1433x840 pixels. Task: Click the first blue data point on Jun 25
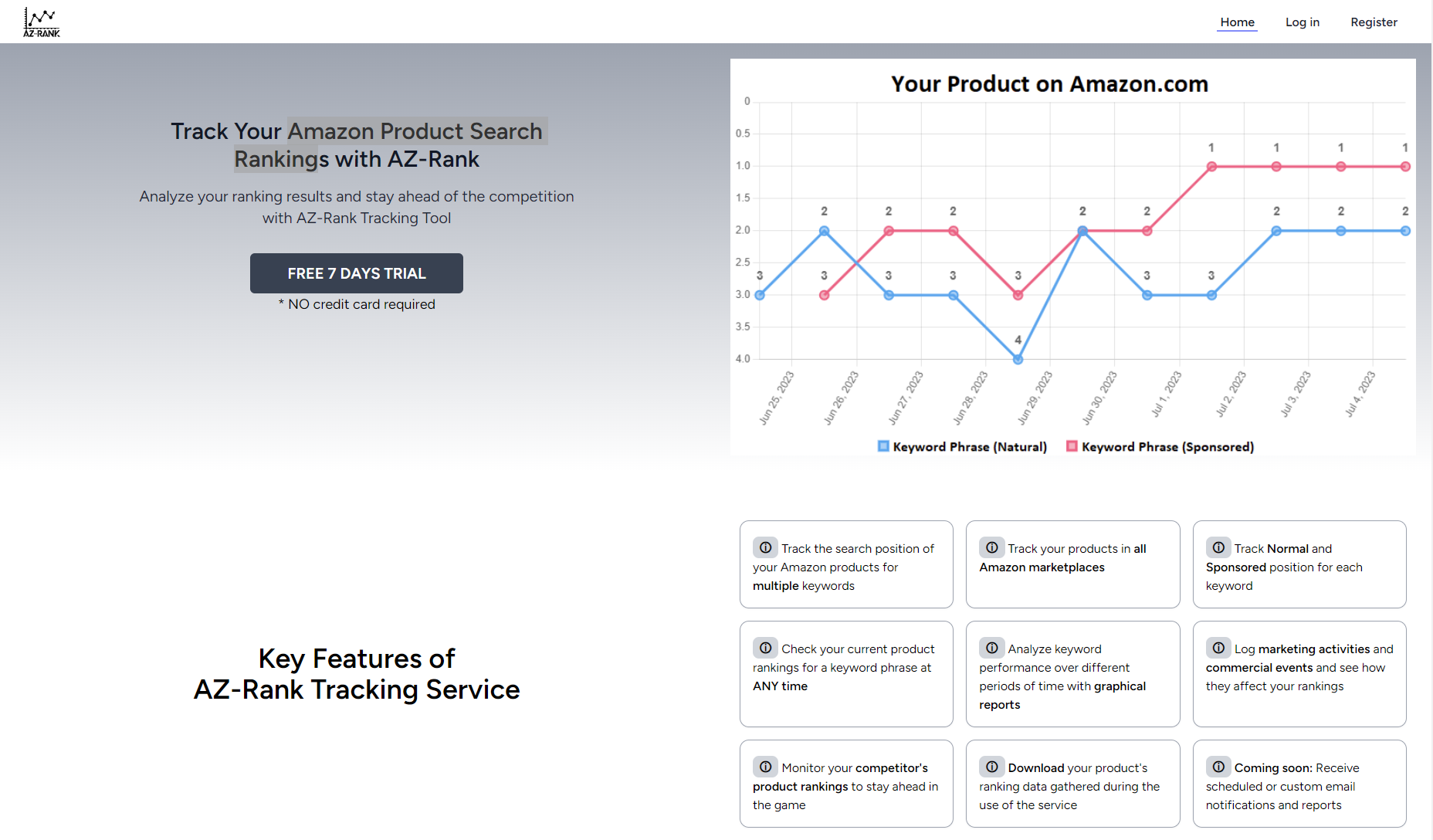pyautogui.click(x=760, y=295)
